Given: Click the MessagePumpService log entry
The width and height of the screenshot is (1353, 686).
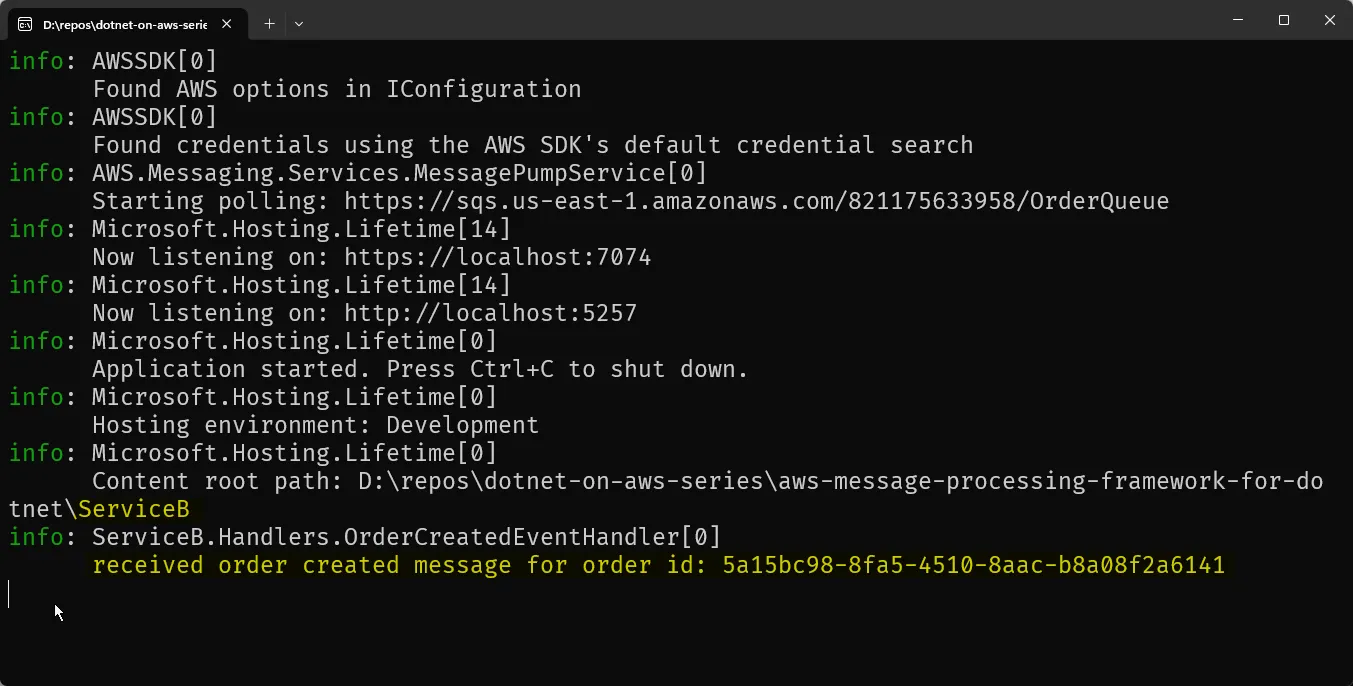Looking at the screenshot, I should (x=399, y=173).
